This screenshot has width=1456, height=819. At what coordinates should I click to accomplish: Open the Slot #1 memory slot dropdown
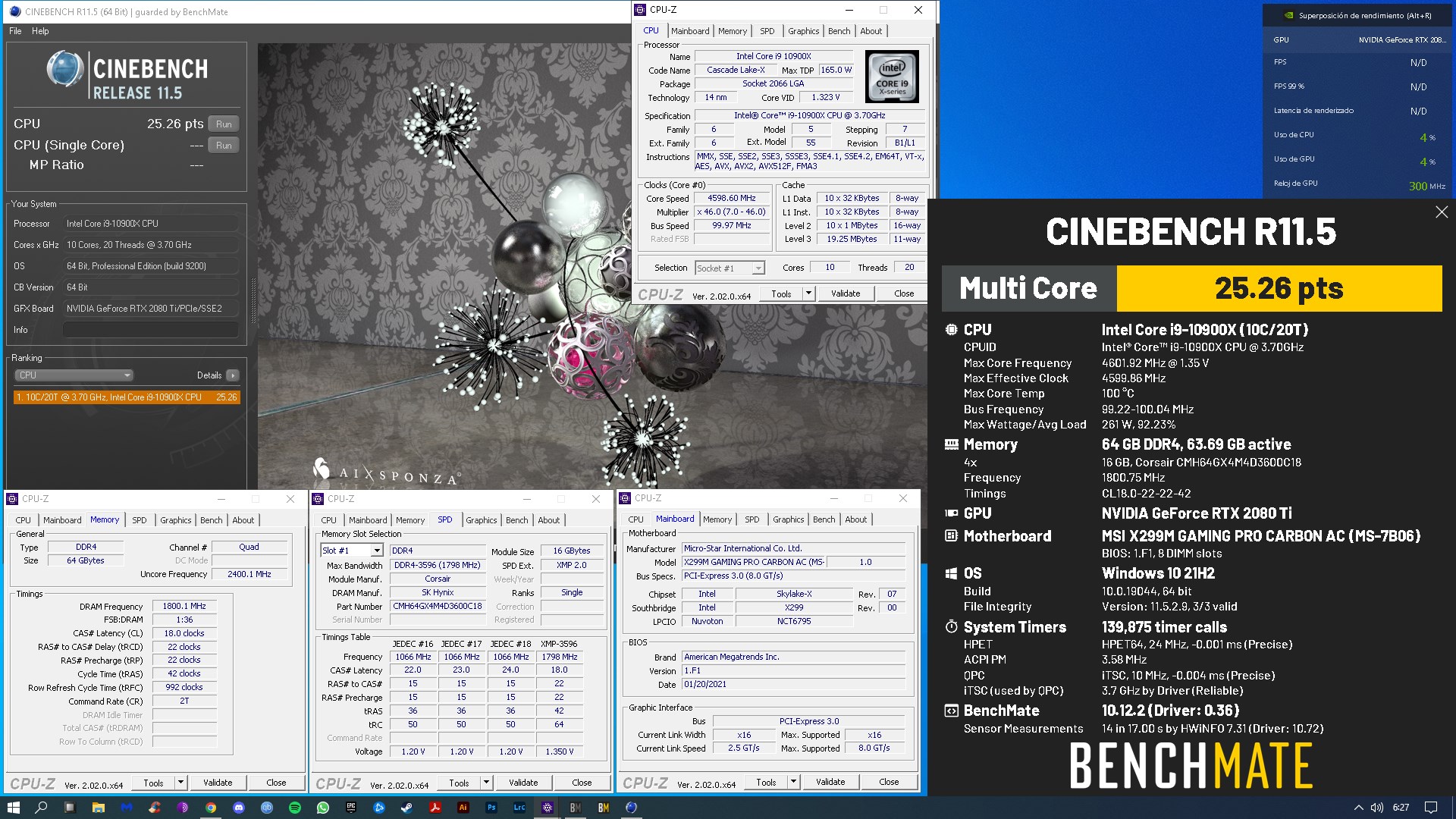(352, 551)
